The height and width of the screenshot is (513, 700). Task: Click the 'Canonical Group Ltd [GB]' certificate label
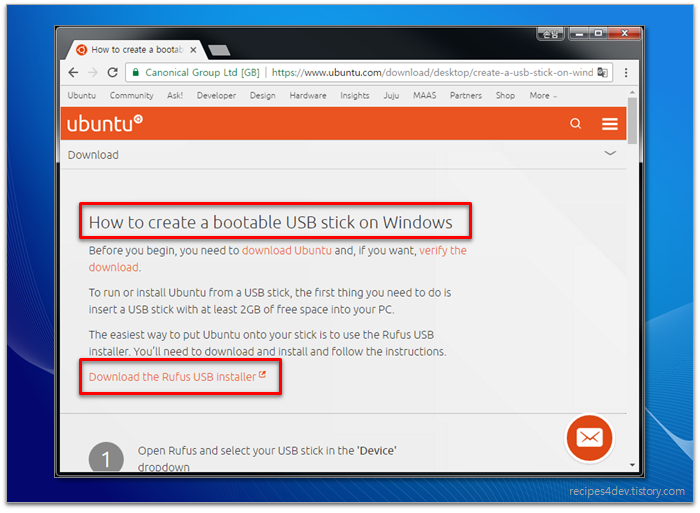point(202,72)
